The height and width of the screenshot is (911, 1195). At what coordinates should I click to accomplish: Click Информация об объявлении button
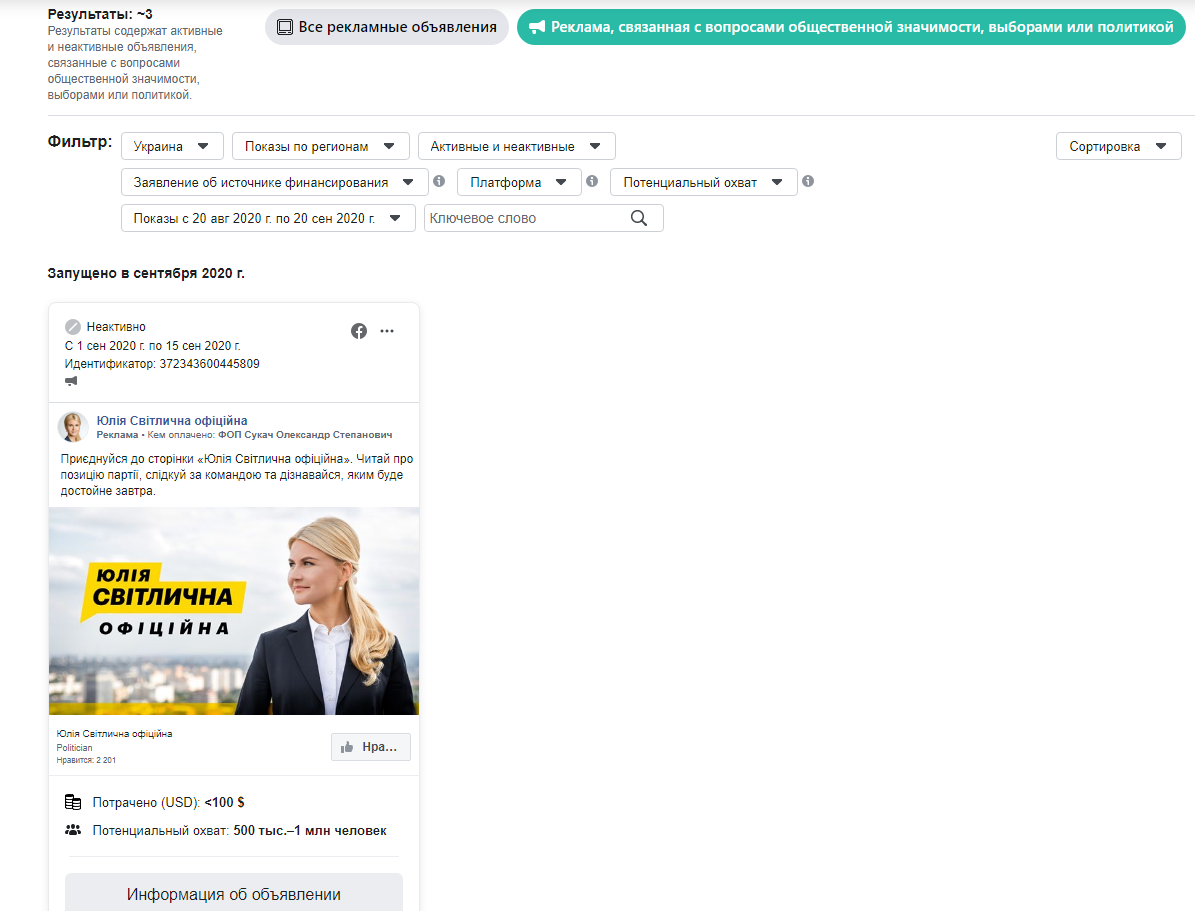[234, 894]
